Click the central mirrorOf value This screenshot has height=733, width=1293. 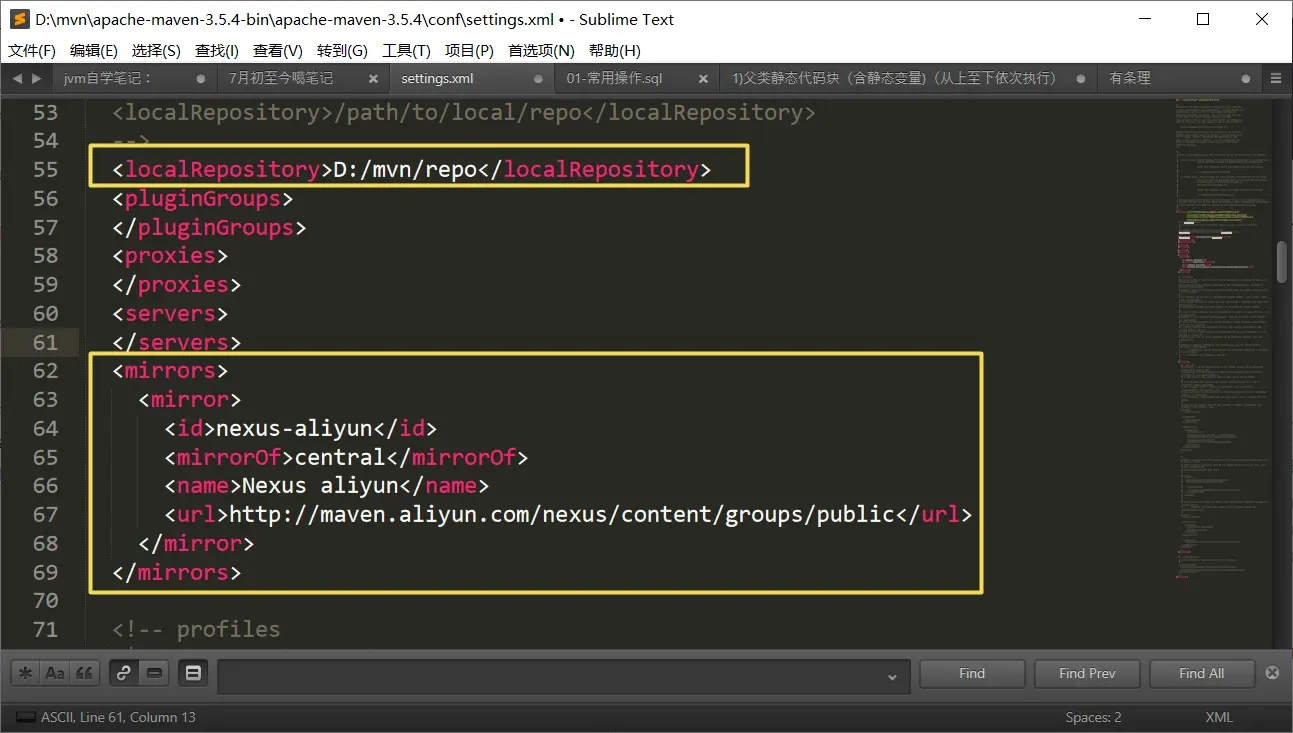339,457
